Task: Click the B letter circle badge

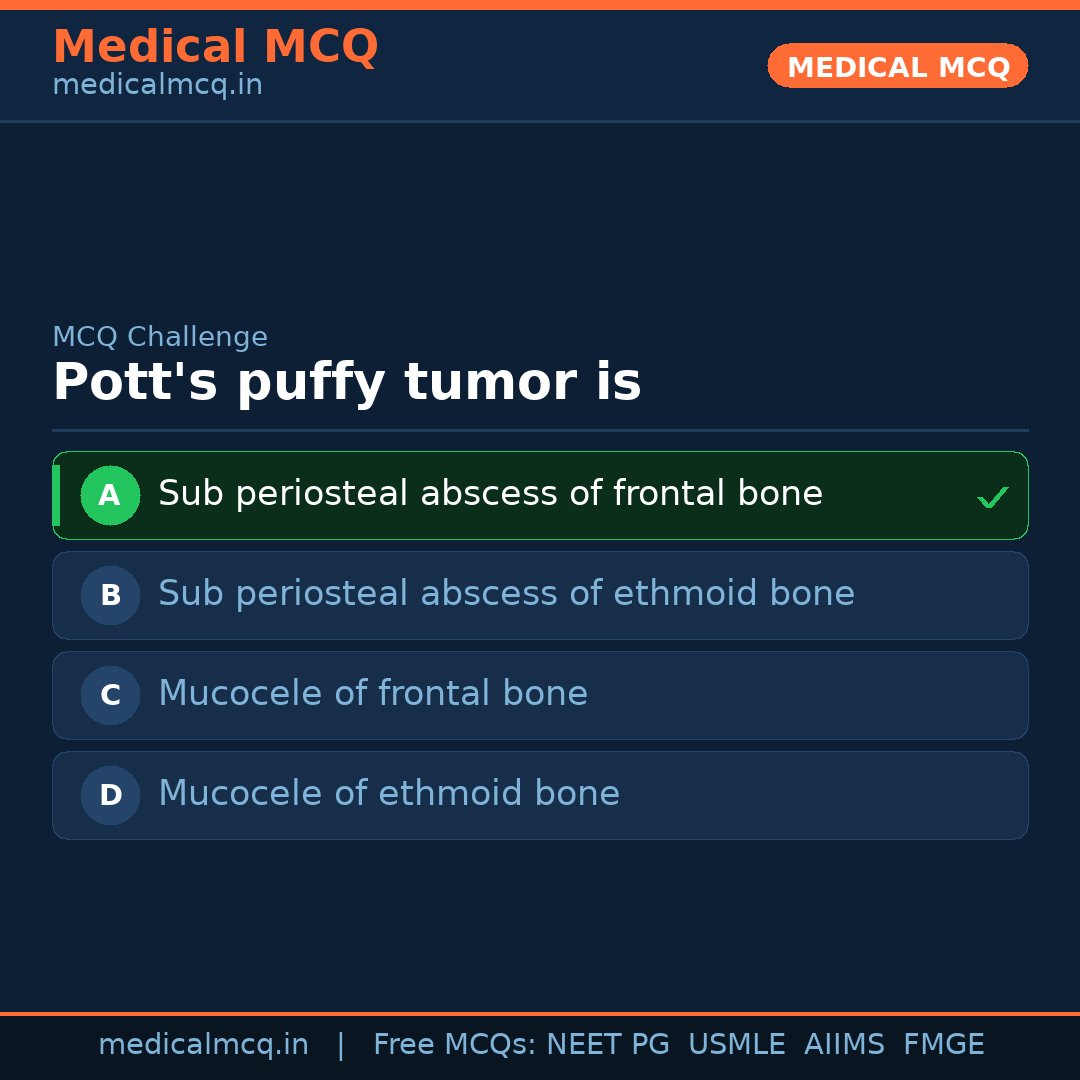Action: point(110,595)
